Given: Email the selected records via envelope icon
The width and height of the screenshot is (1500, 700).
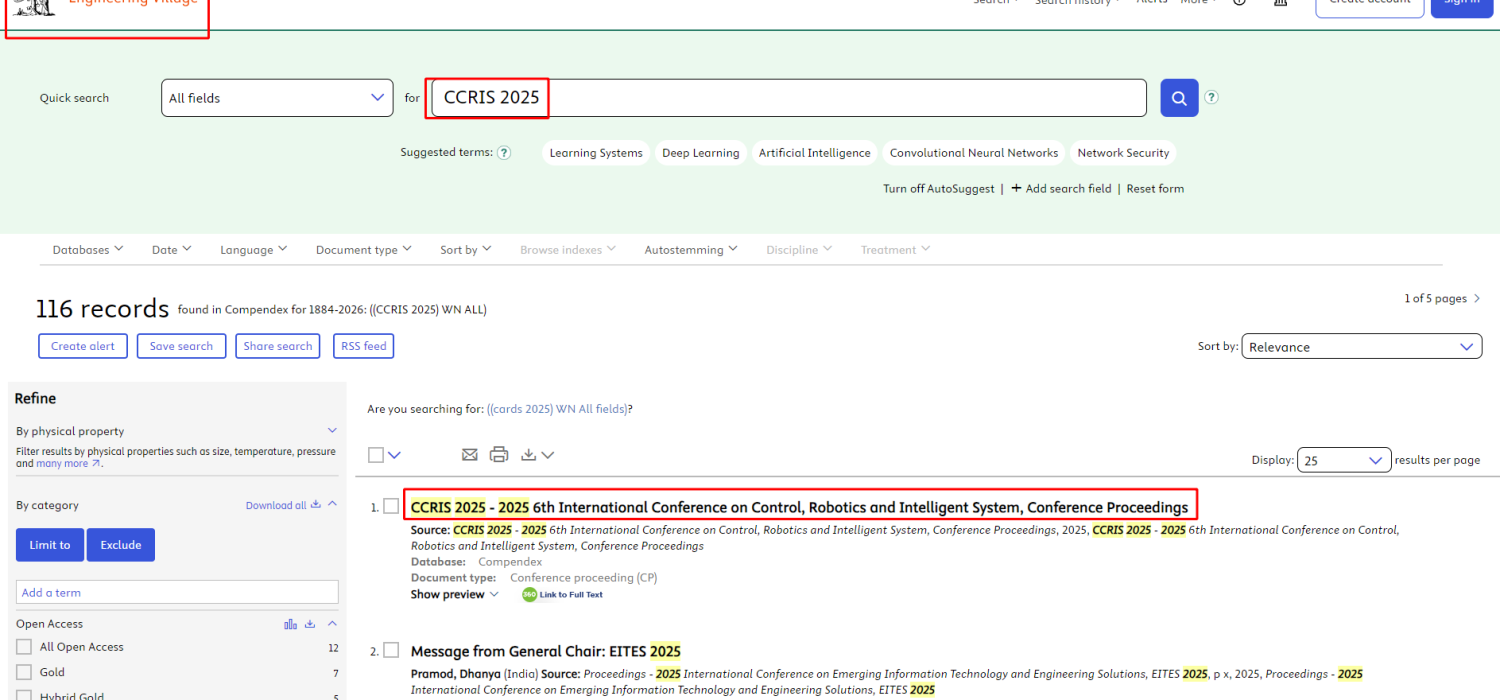Looking at the screenshot, I should (470, 455).
